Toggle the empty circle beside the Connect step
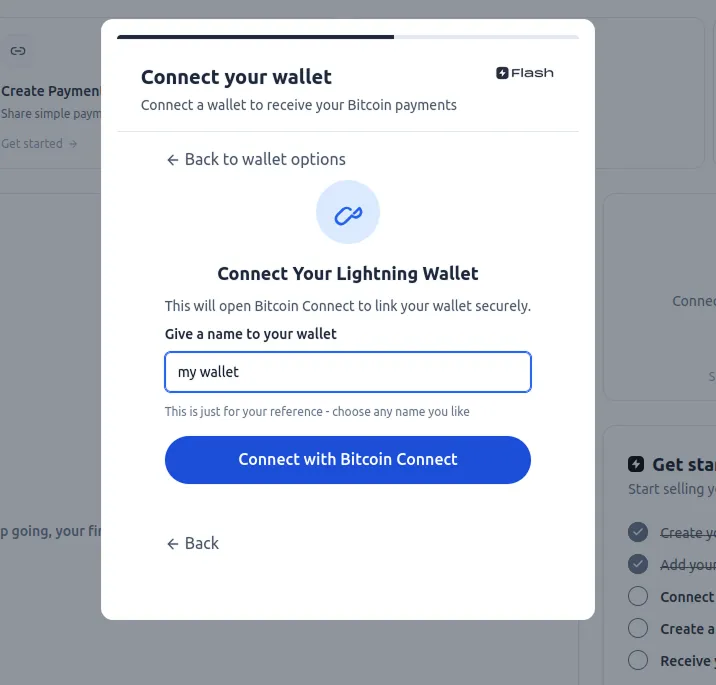The height and width of the screenshot is (685, 716). tap(638, 596)
